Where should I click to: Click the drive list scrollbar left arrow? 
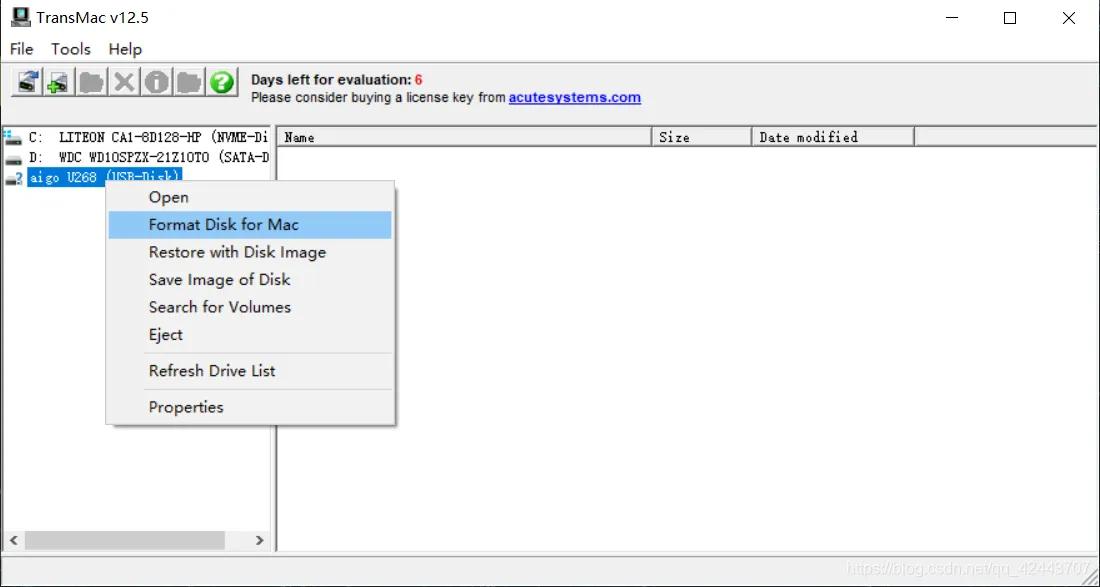click(x=13, y=540)
